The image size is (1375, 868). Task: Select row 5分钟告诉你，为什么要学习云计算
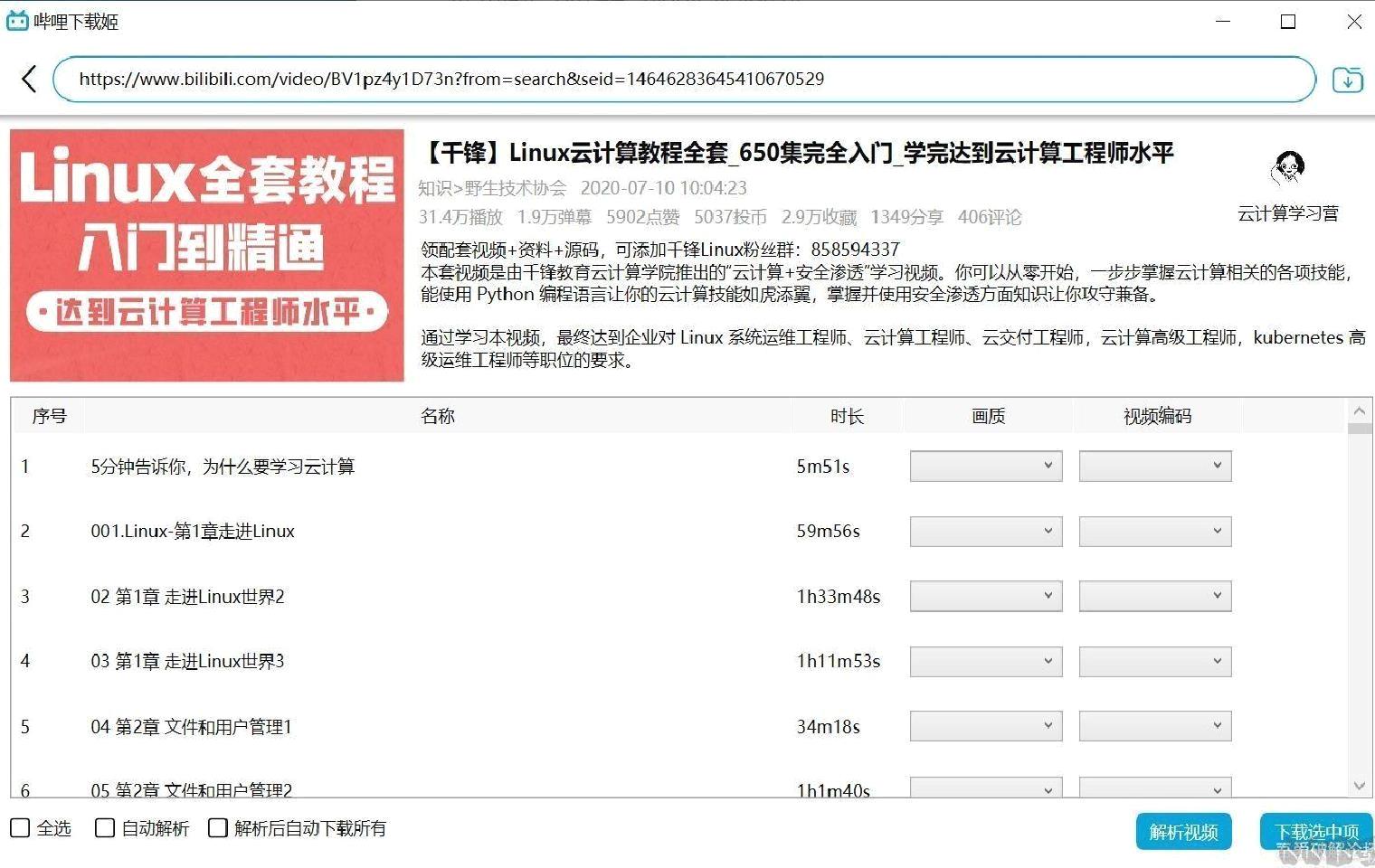coord(679,467)
